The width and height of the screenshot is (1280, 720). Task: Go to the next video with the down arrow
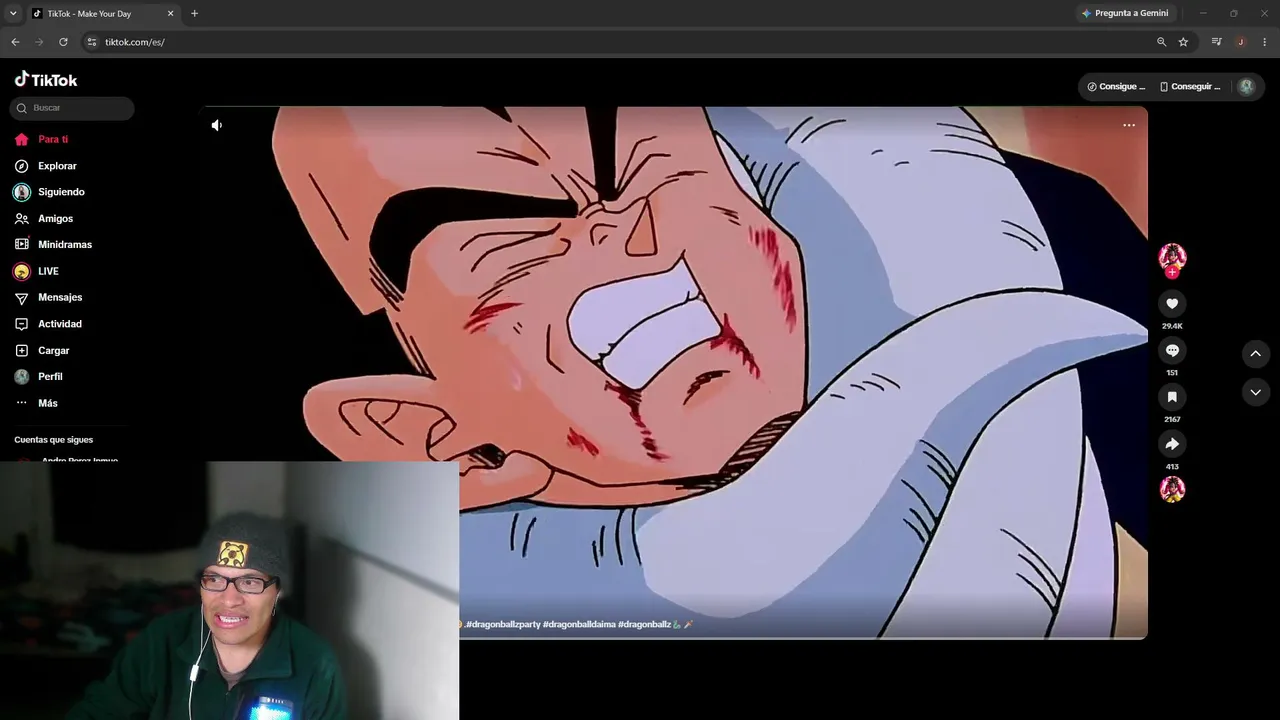click(1255, 393)
